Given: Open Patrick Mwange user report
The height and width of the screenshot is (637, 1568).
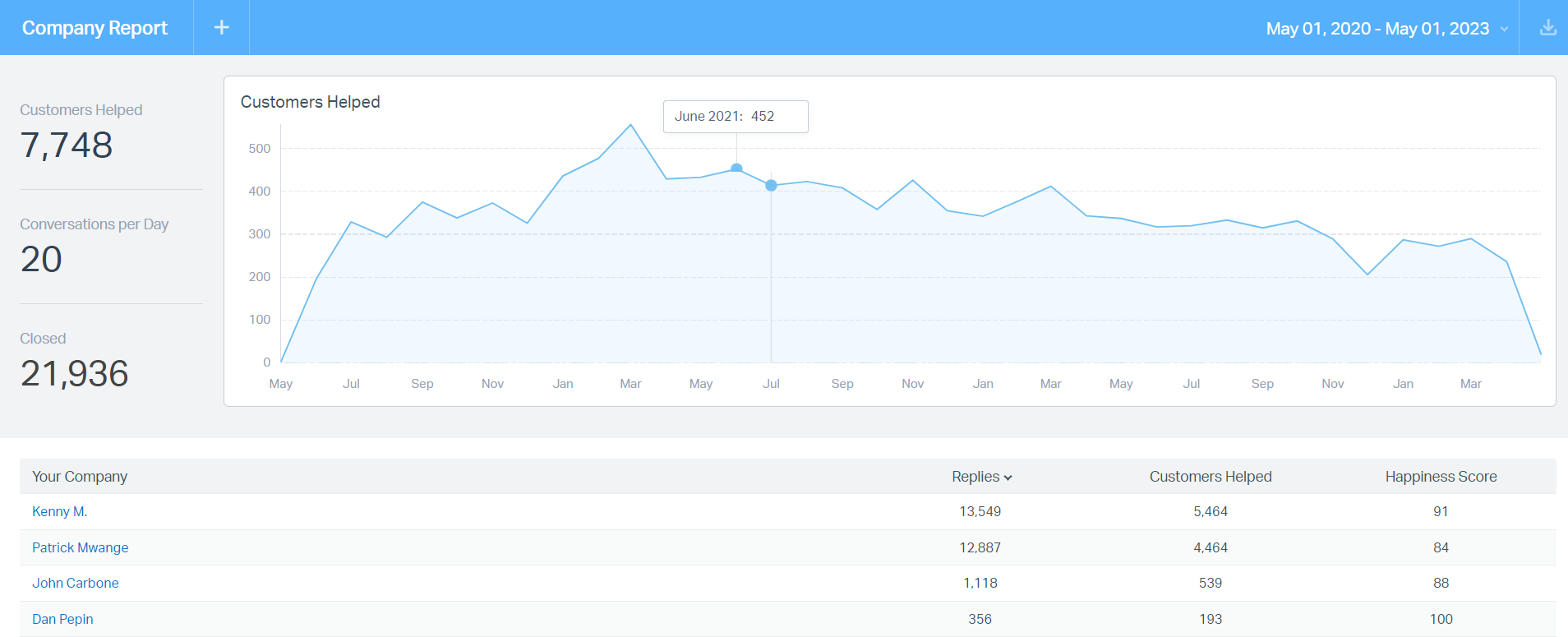Looking at the screenshot, I should pyautogui.click(x=81, y=547).
